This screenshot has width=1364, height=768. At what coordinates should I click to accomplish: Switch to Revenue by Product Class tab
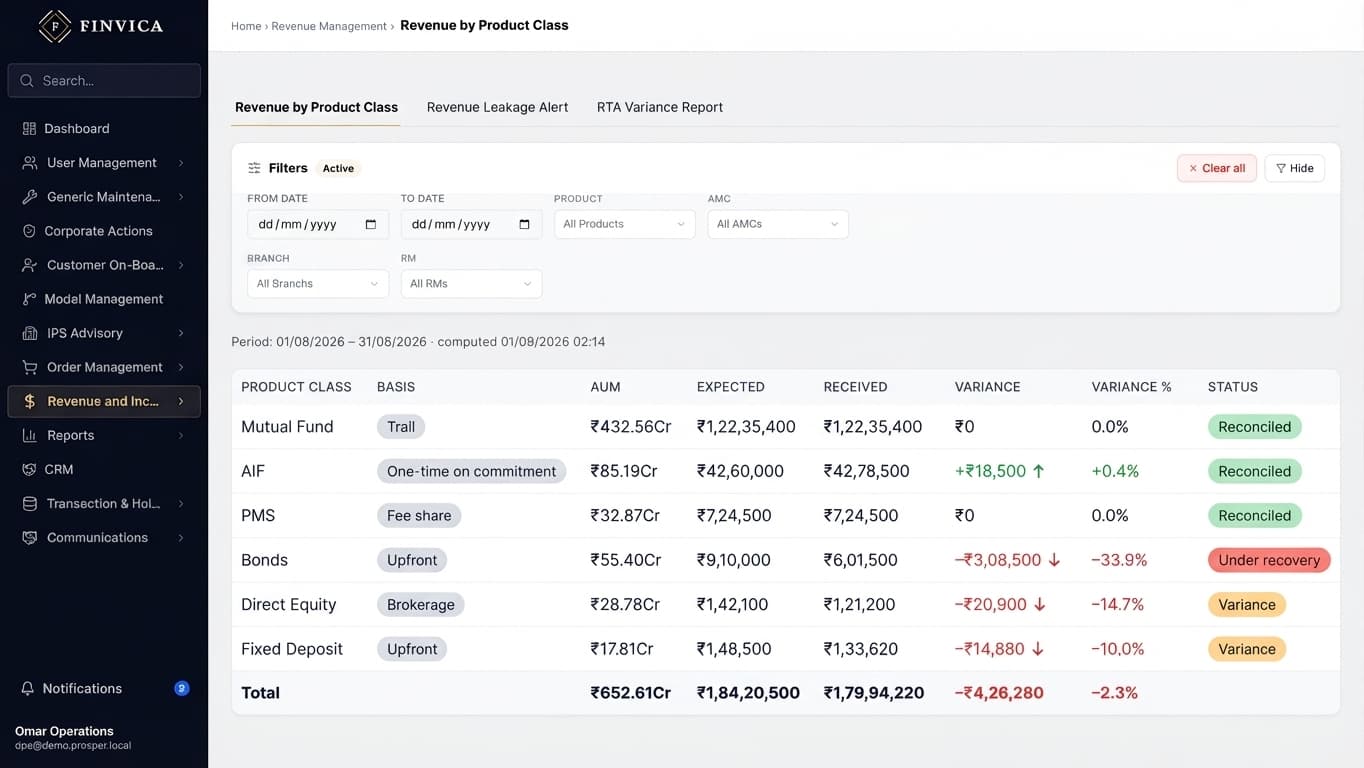316,107
